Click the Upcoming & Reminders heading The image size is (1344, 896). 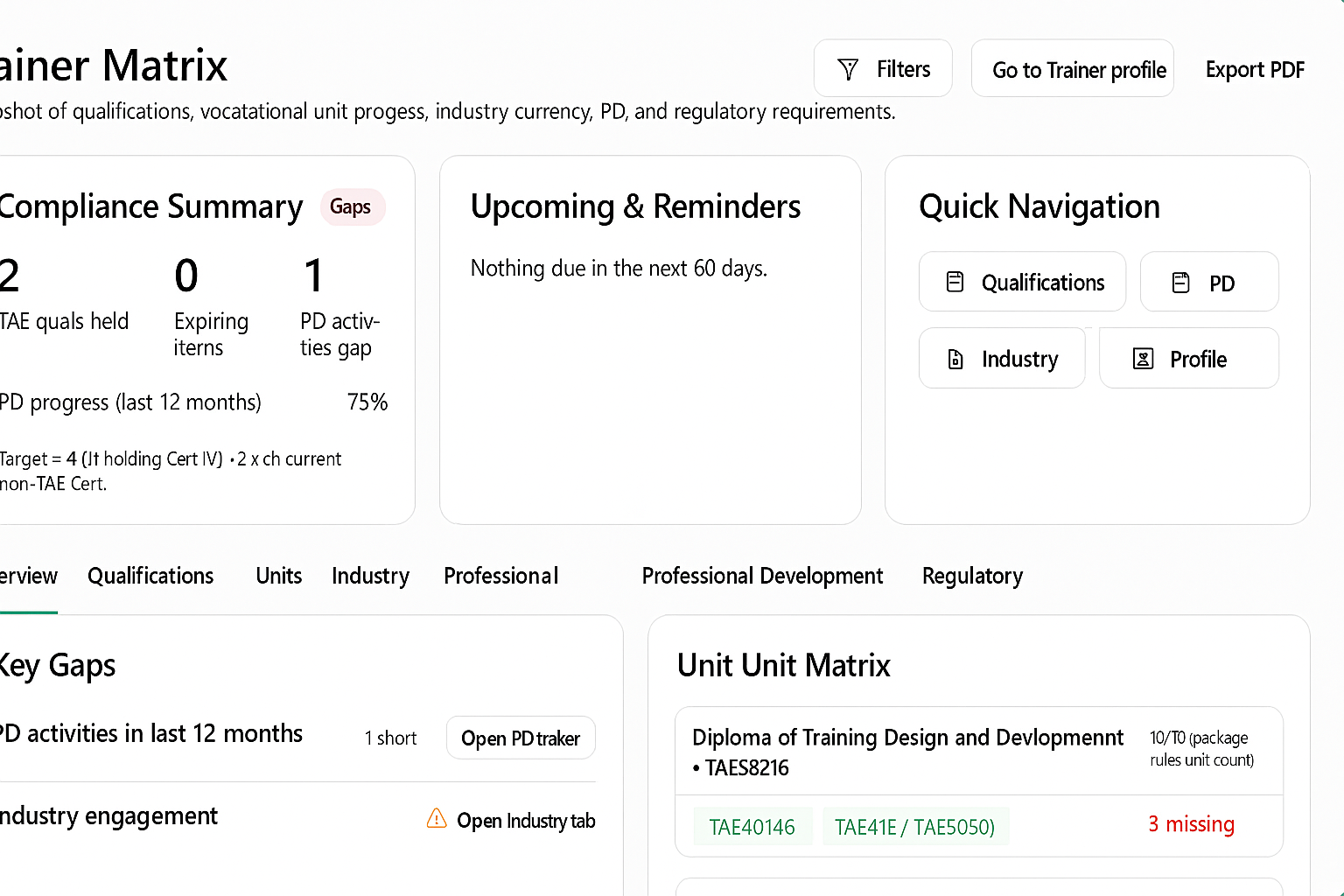(x=635, y=206)
